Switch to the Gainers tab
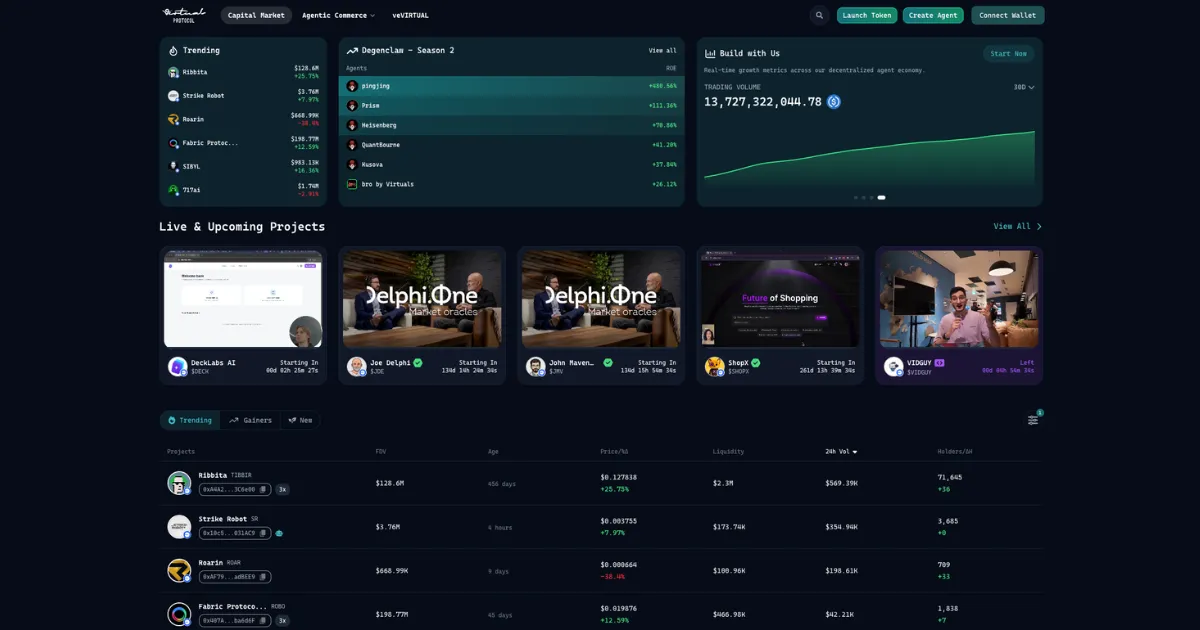This screenshot has width=1200, height=630. tap(251, 420)
